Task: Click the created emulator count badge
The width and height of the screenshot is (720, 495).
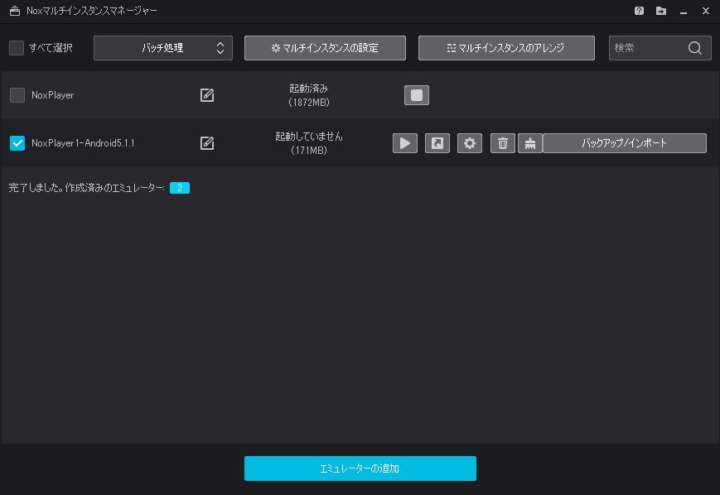Action: point(180,188)
